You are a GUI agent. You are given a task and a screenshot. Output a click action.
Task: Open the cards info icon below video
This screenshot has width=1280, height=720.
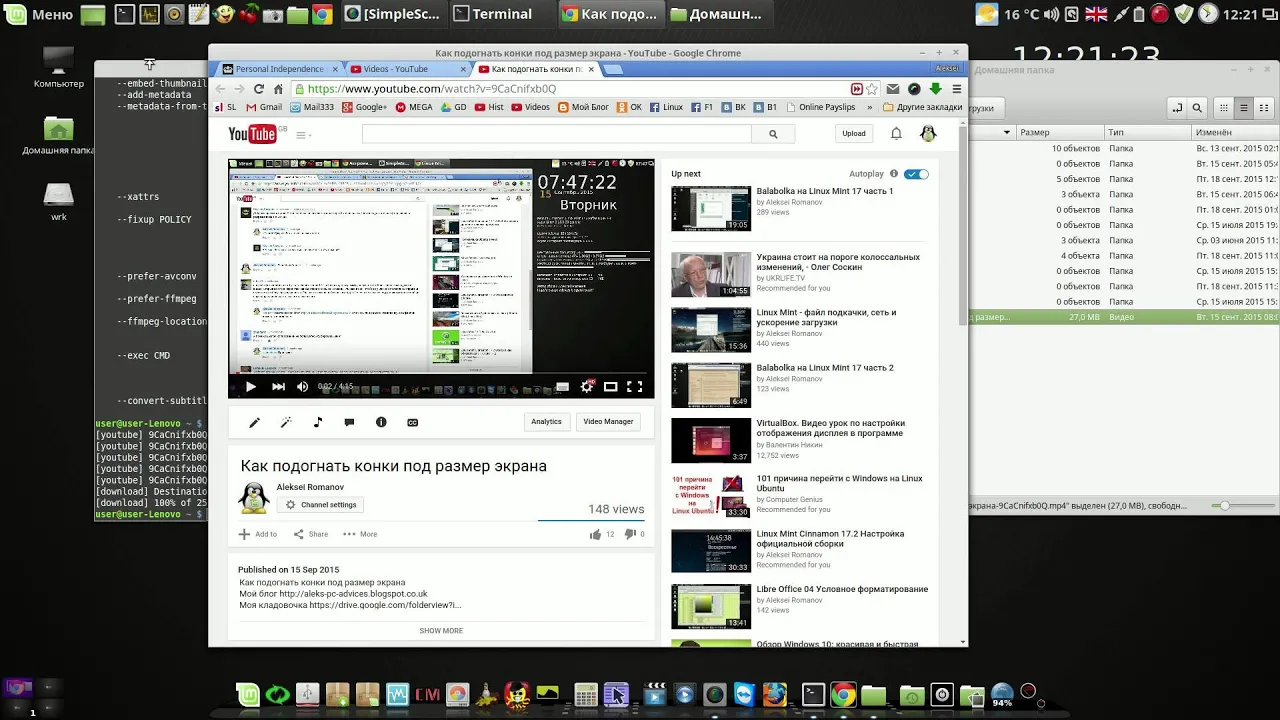pyautogui.click(x=381, y=422)
